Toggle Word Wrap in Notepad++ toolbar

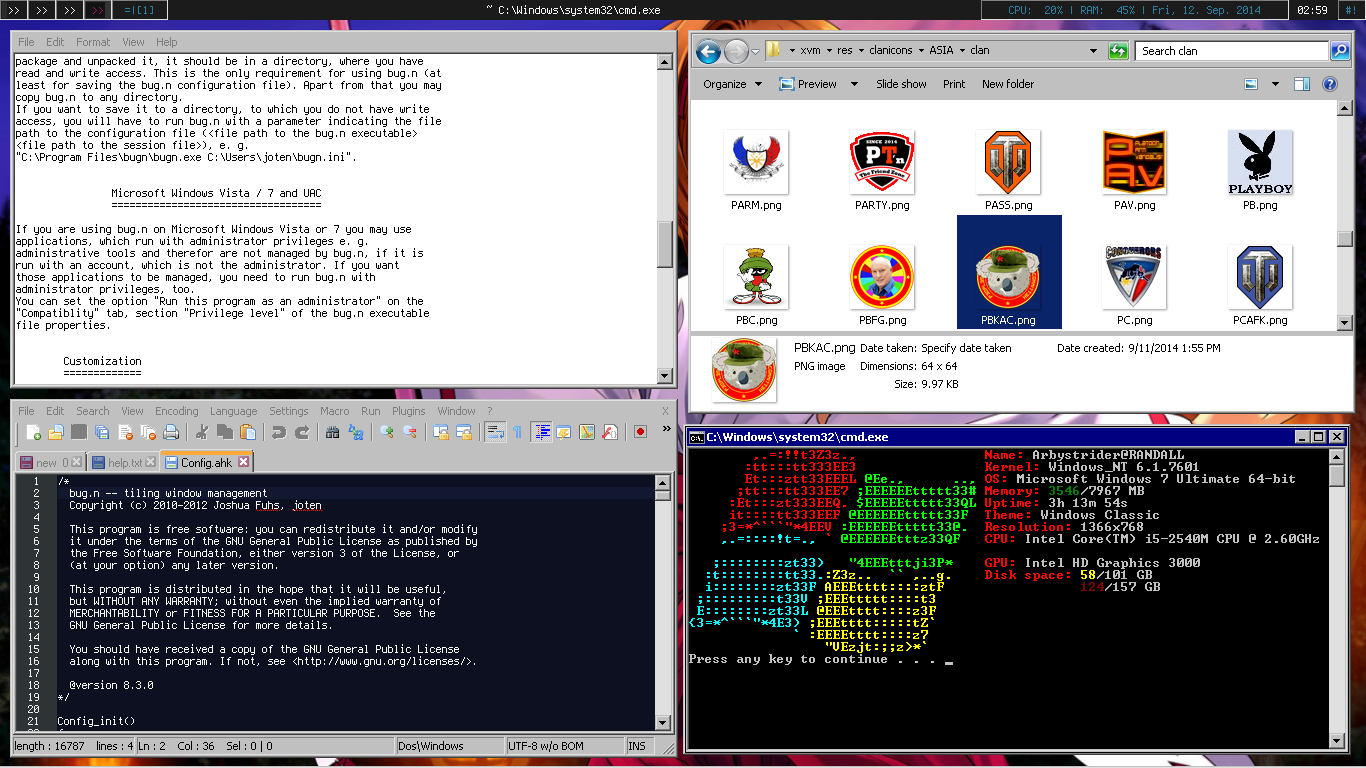click(494, 432)
